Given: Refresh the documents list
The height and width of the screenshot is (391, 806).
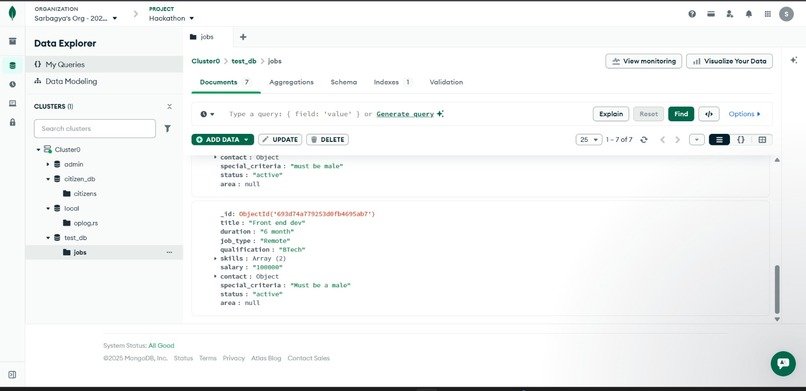Looking at the screenshot, I should coord(644,140).
